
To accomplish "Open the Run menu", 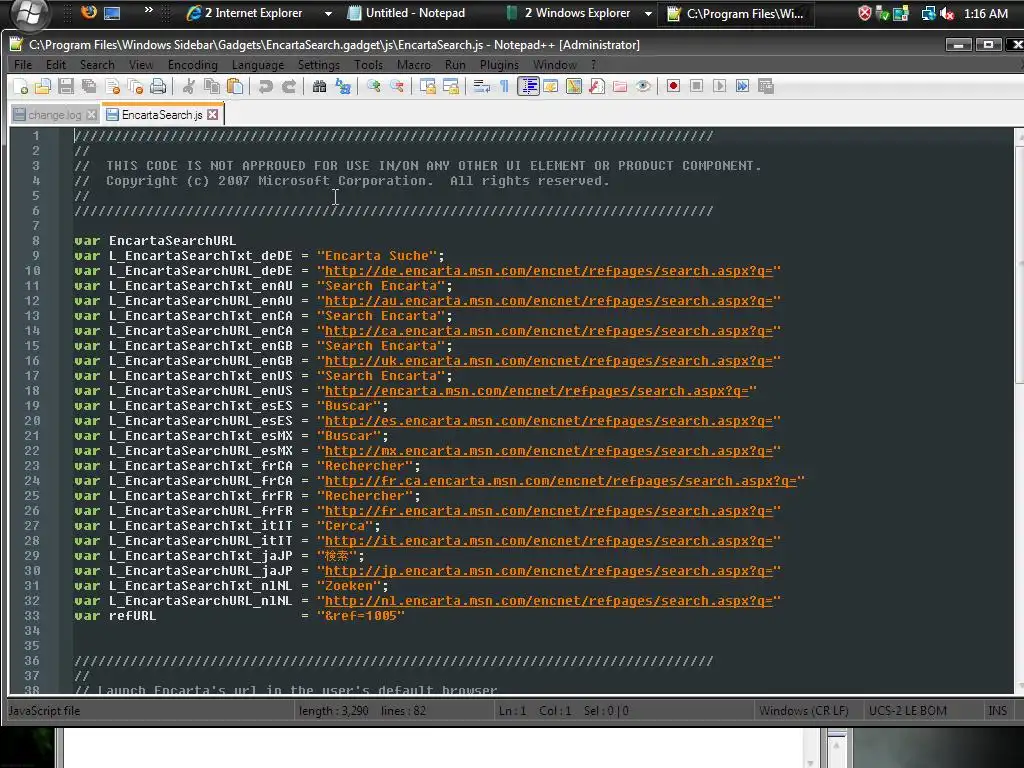I will pyautogui.click(x=455, y=65).
